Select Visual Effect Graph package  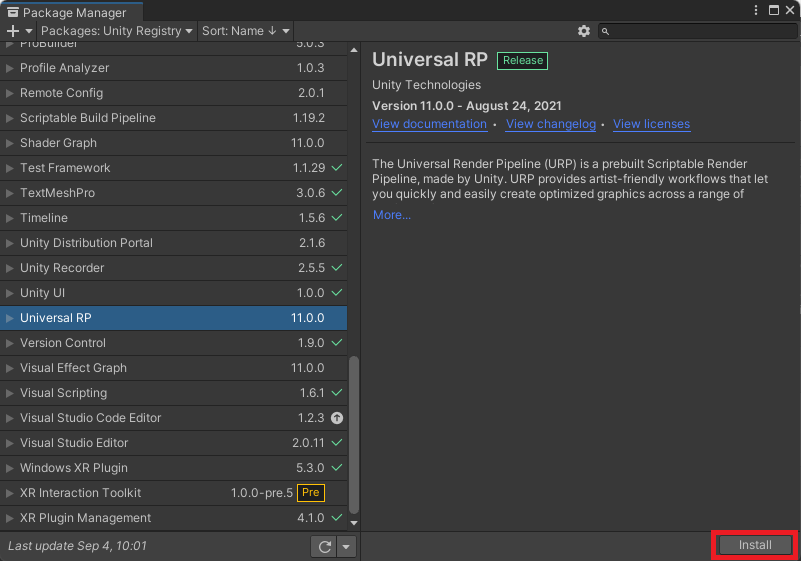(173, 368)
